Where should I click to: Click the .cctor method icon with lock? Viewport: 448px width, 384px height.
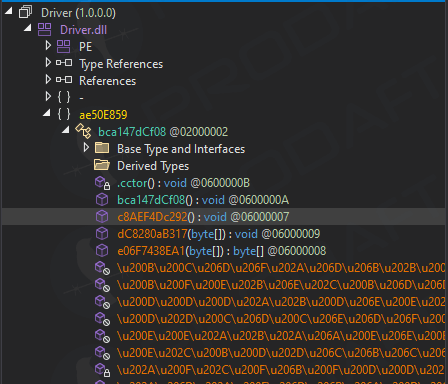[102, 183]
